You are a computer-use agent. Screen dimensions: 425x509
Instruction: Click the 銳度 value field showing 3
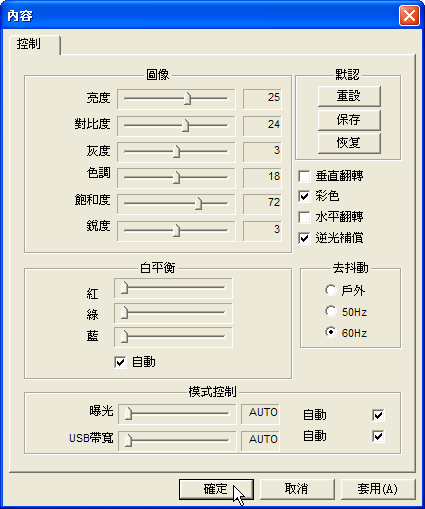262,231
